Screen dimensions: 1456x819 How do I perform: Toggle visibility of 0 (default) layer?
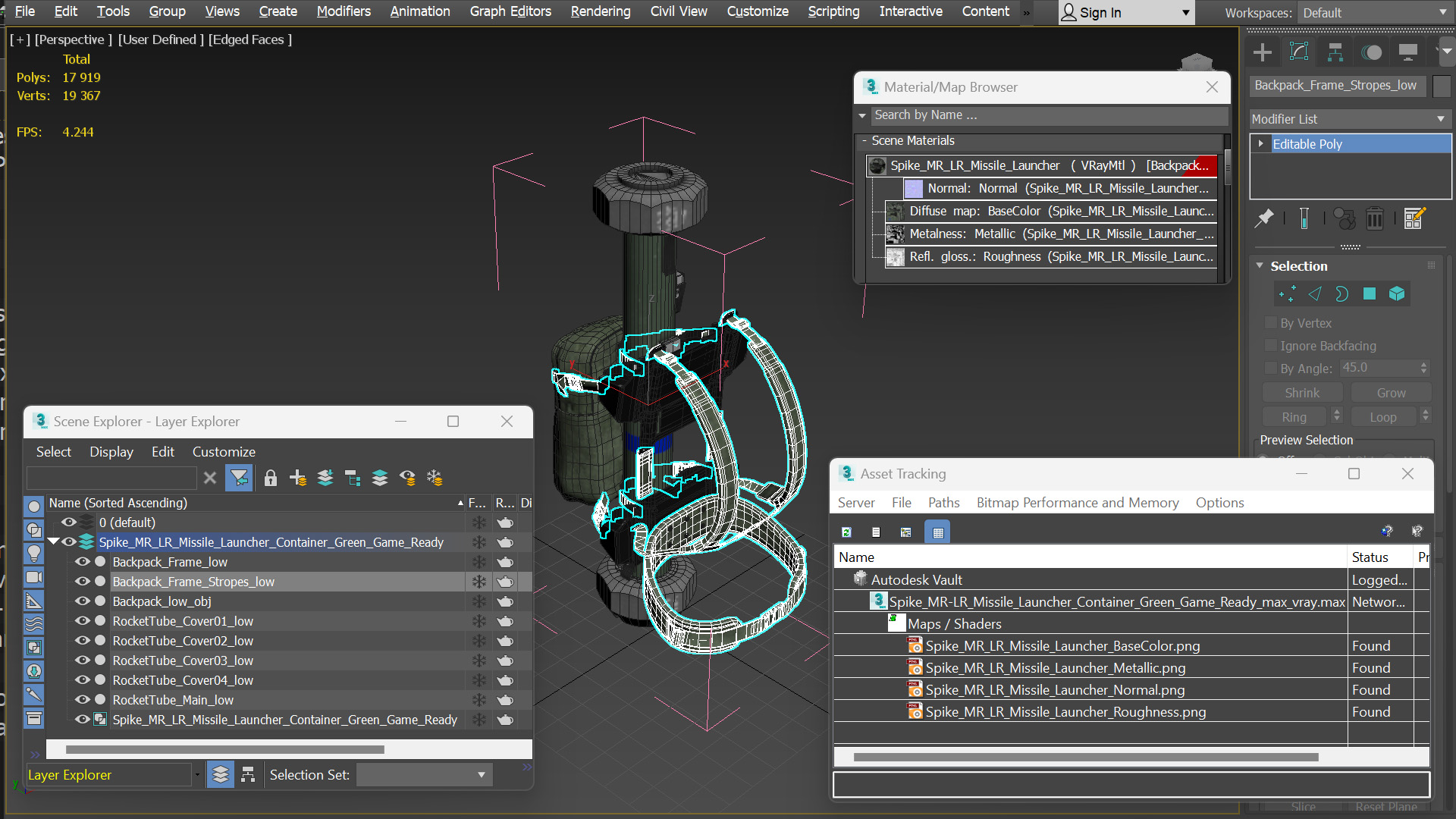pos(69,522)
